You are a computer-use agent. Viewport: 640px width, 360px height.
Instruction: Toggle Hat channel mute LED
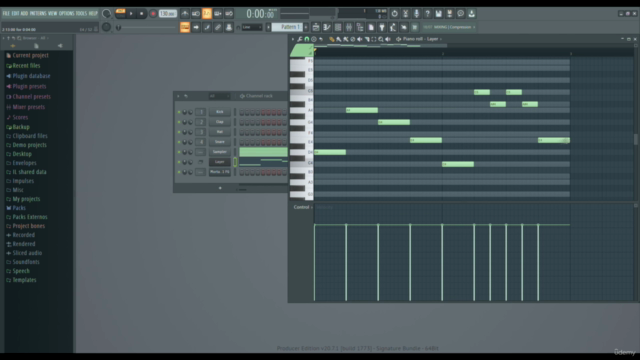179,132
